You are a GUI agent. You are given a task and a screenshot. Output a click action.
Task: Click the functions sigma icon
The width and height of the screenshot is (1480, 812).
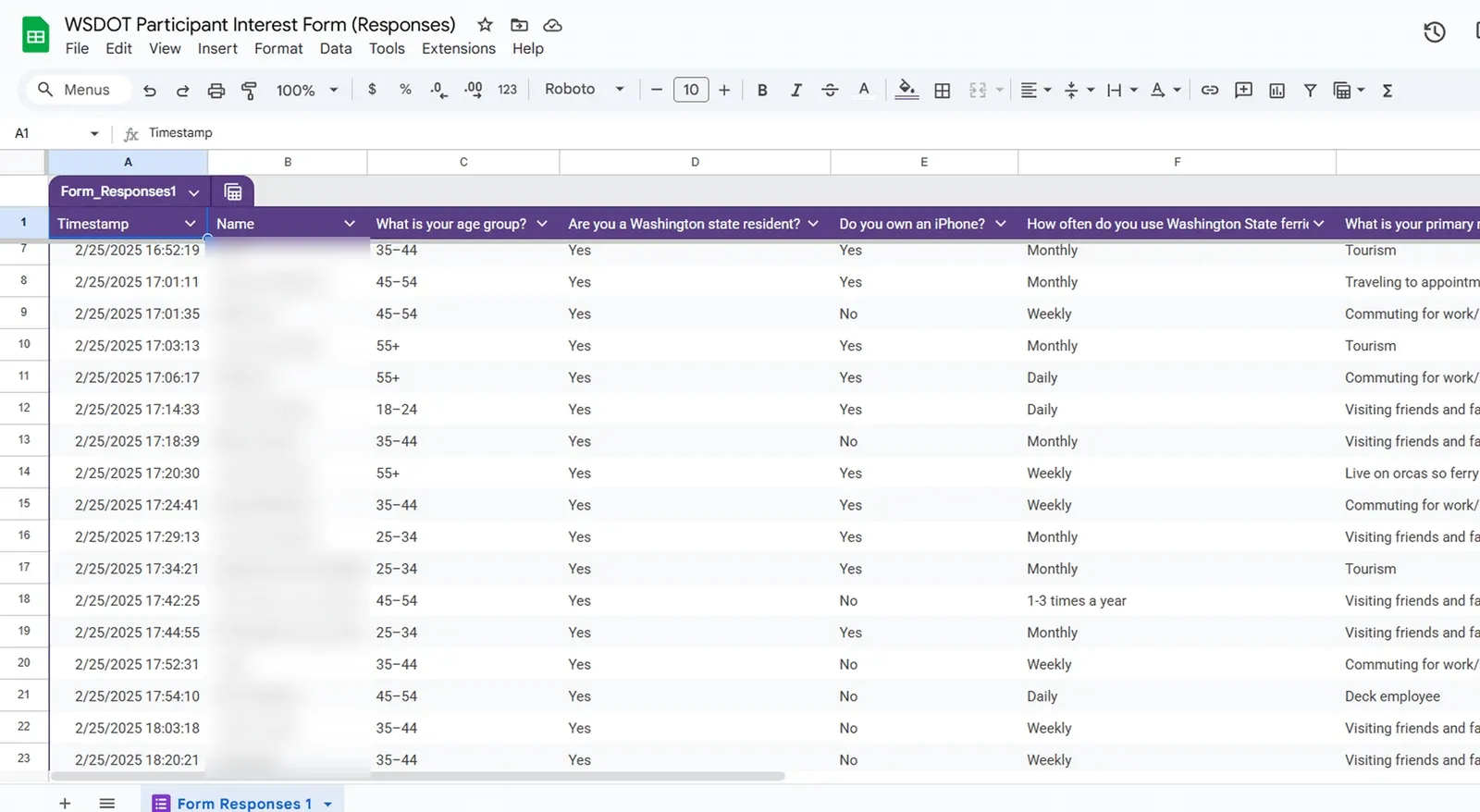pyautogui.click(x=1387, y=90)
